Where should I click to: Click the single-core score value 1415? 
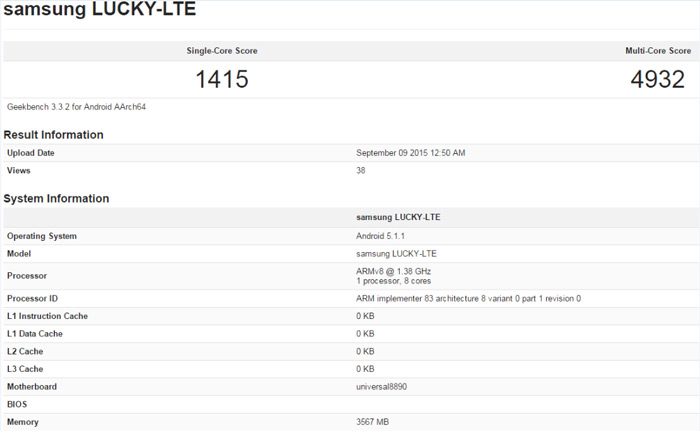point(222,80)
